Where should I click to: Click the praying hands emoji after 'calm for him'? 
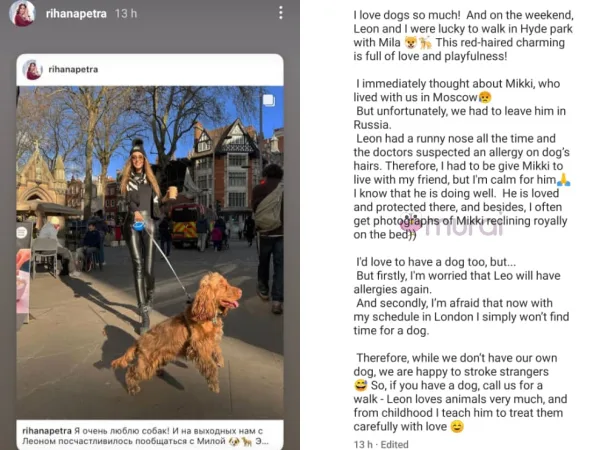[563, 179]
